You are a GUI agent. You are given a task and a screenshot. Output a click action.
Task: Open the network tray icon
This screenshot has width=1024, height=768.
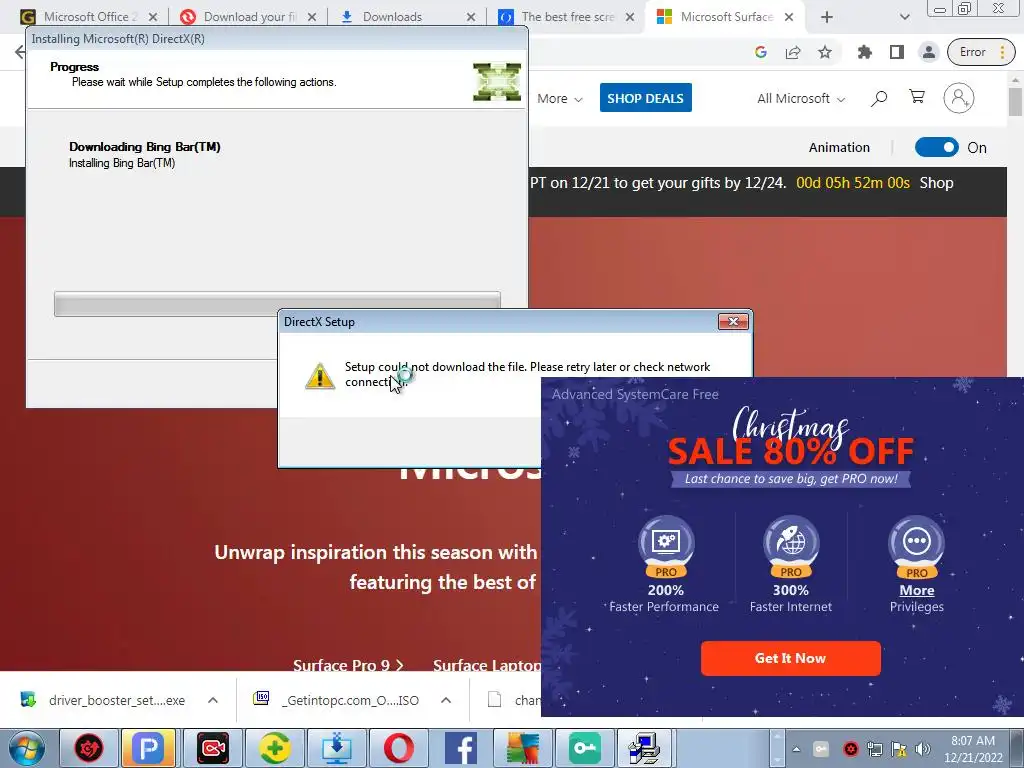[874, 749]
